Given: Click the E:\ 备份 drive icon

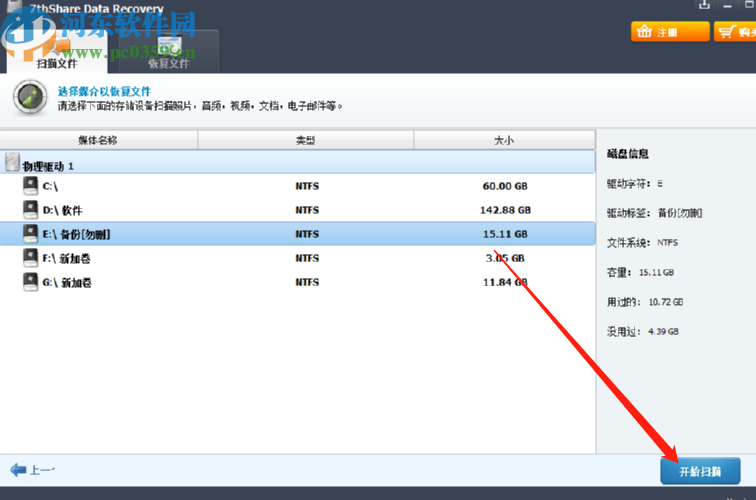Looking at the screenshot, I should point(30,234).
